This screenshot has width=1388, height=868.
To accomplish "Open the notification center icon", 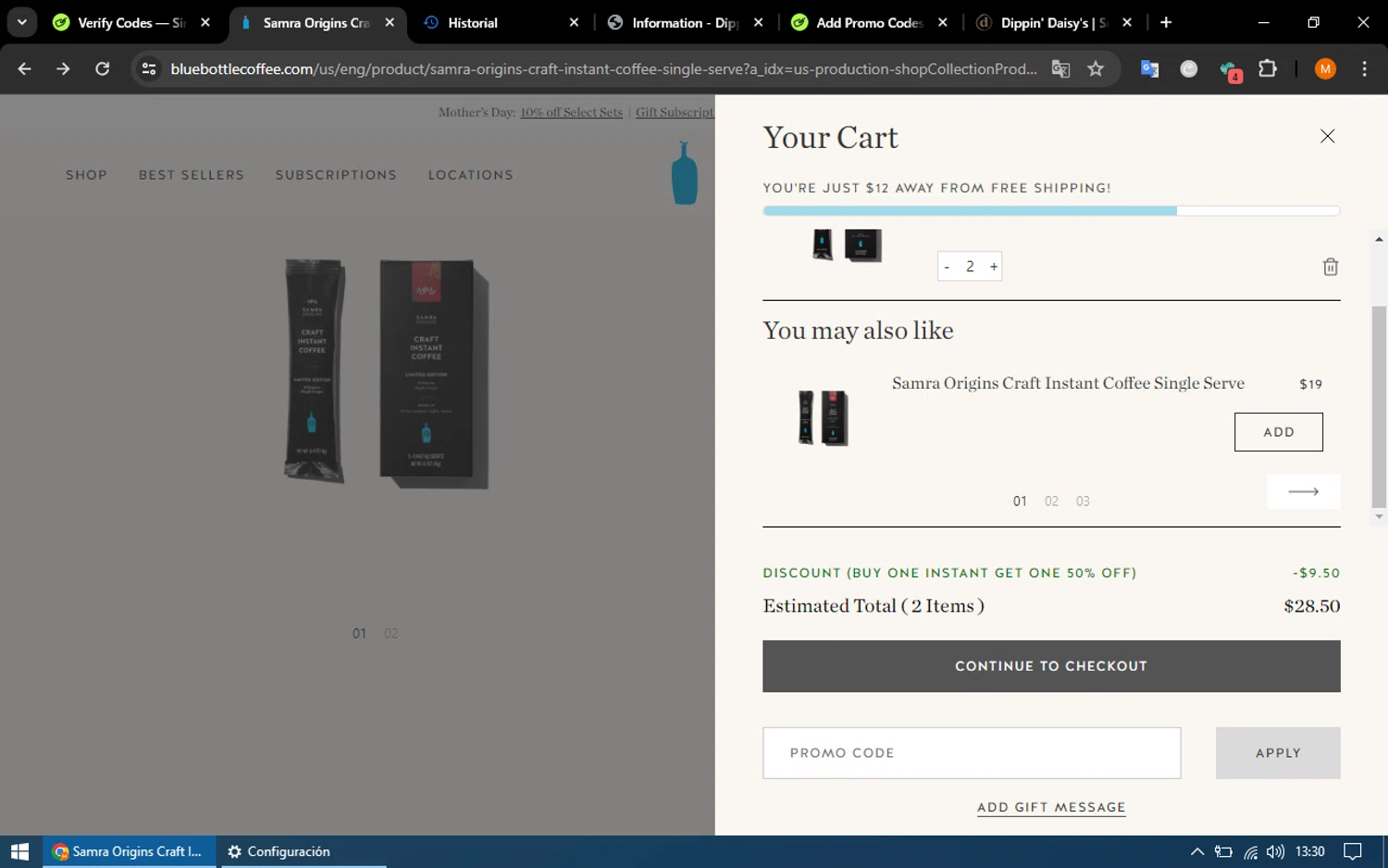I will [x=1352, y=851].
